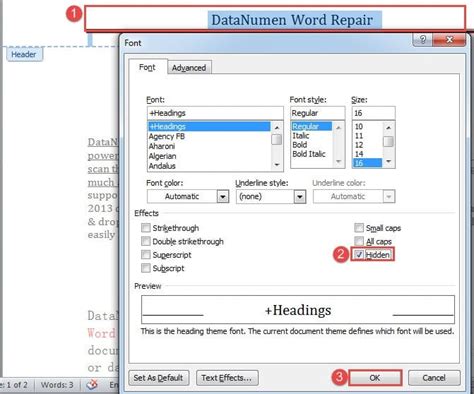Viewport: 474px width, 394px height.
Task: Click the font style list down arrow
Action: coord(338,162)
